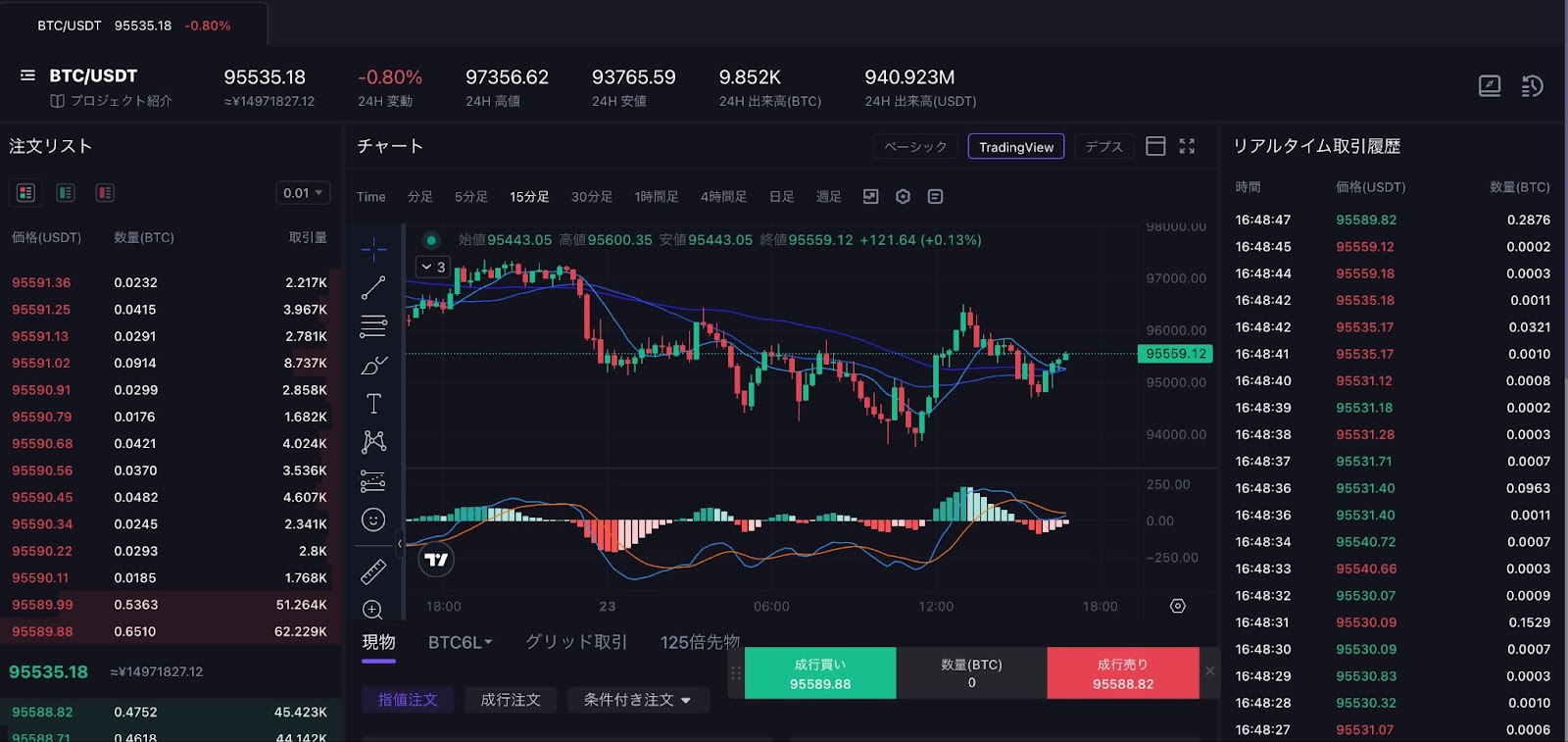Screen dimensions: 1568x742
Task: Click the BTC/USDT tab at top
Action: [x=134, y=25]
